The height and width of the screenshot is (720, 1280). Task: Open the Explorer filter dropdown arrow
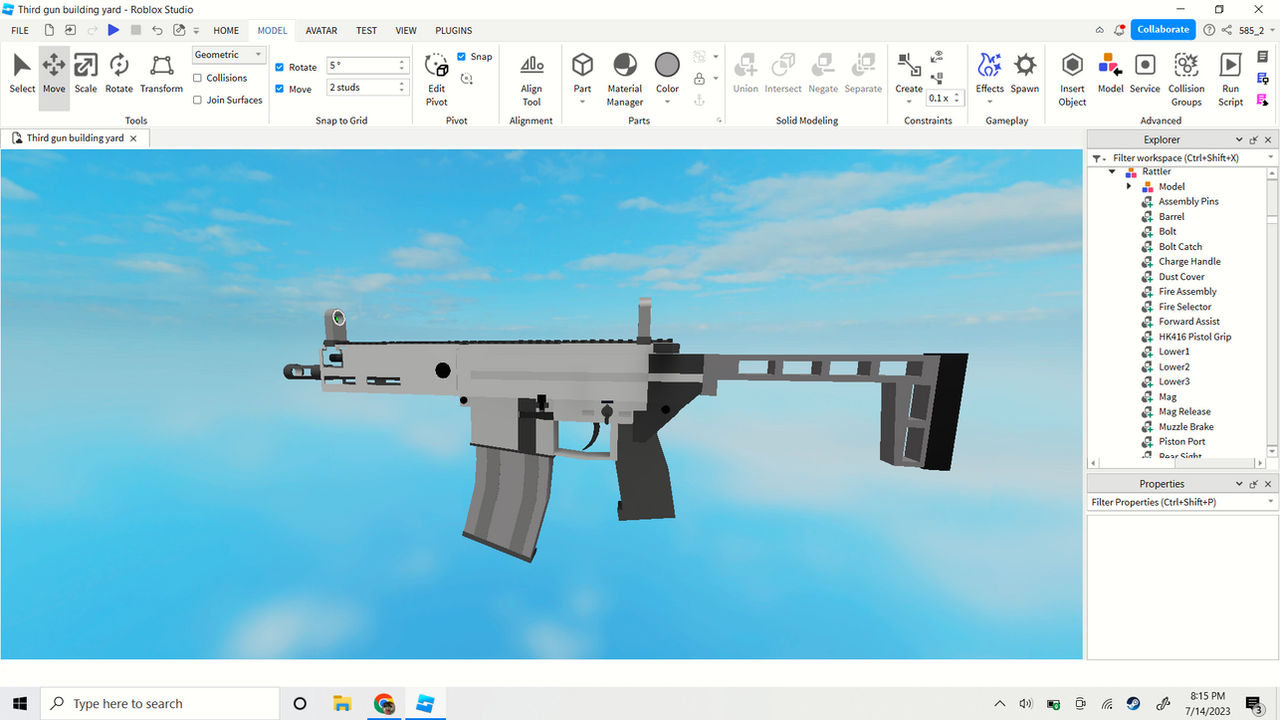coord(1271,158)
